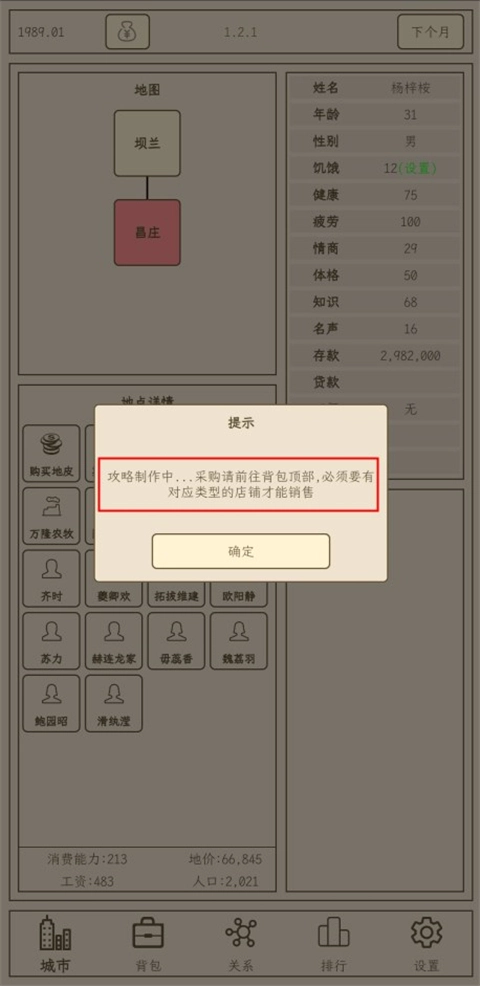Switch to the 背包 tab

coord(148,944)
